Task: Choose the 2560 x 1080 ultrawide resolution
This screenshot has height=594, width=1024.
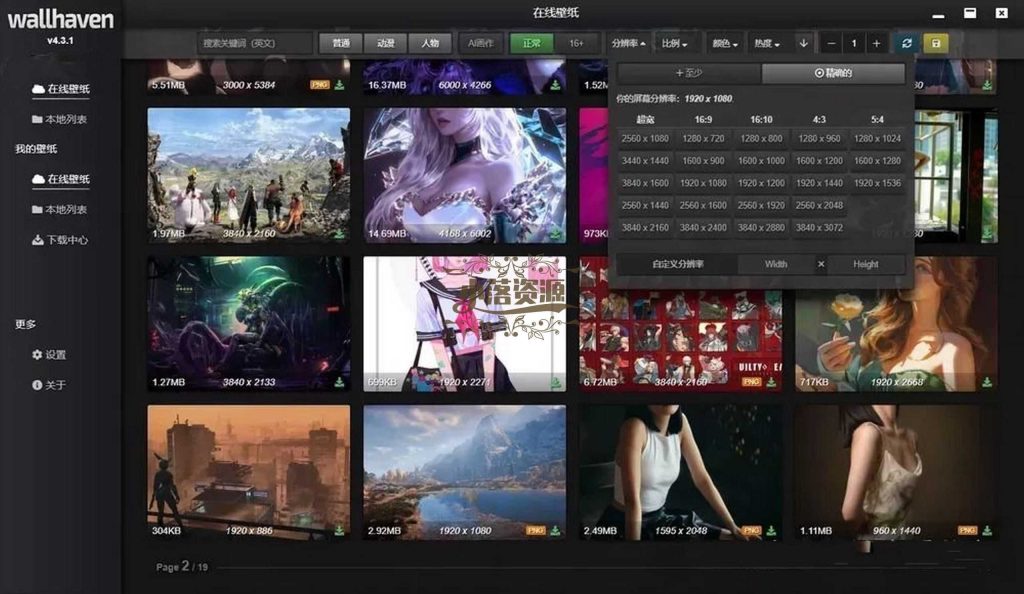Action: (645, 138)
